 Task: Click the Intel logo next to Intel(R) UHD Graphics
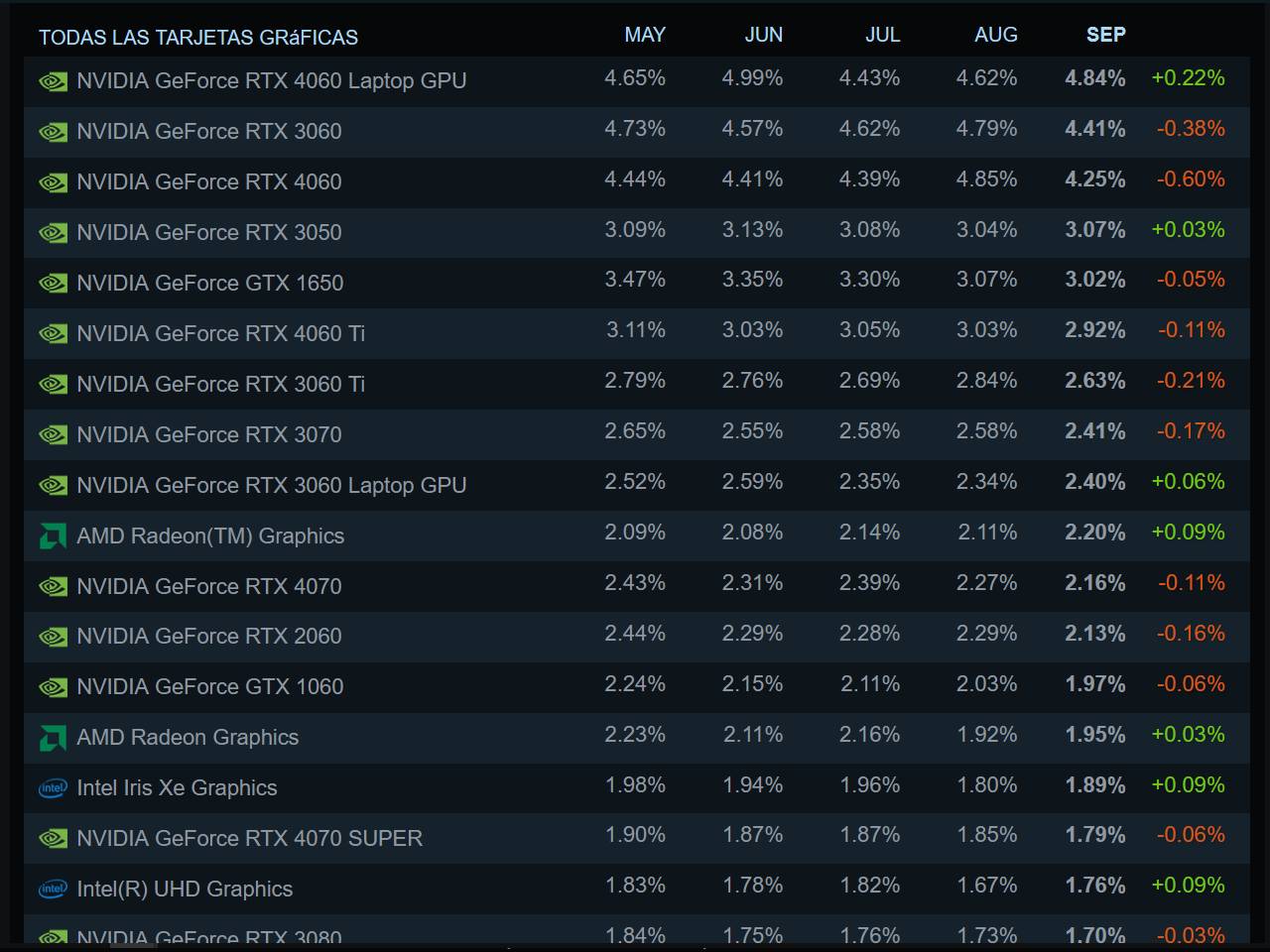coord(53,890)
